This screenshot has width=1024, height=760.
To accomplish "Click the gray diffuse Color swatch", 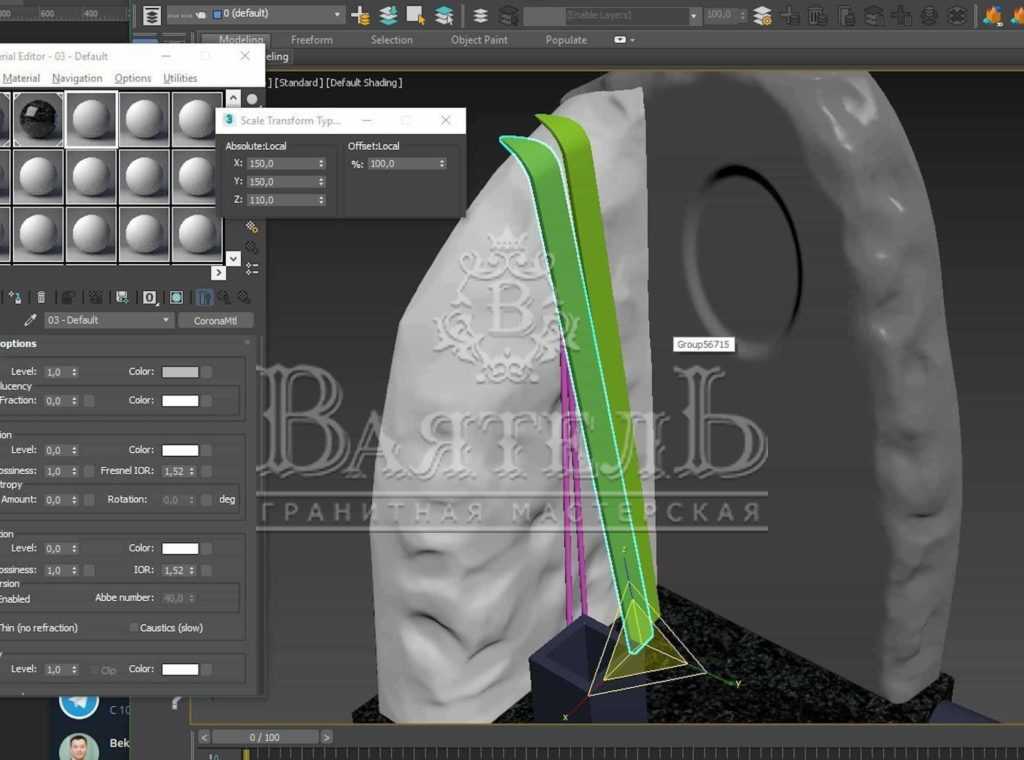I will (180, 372).
